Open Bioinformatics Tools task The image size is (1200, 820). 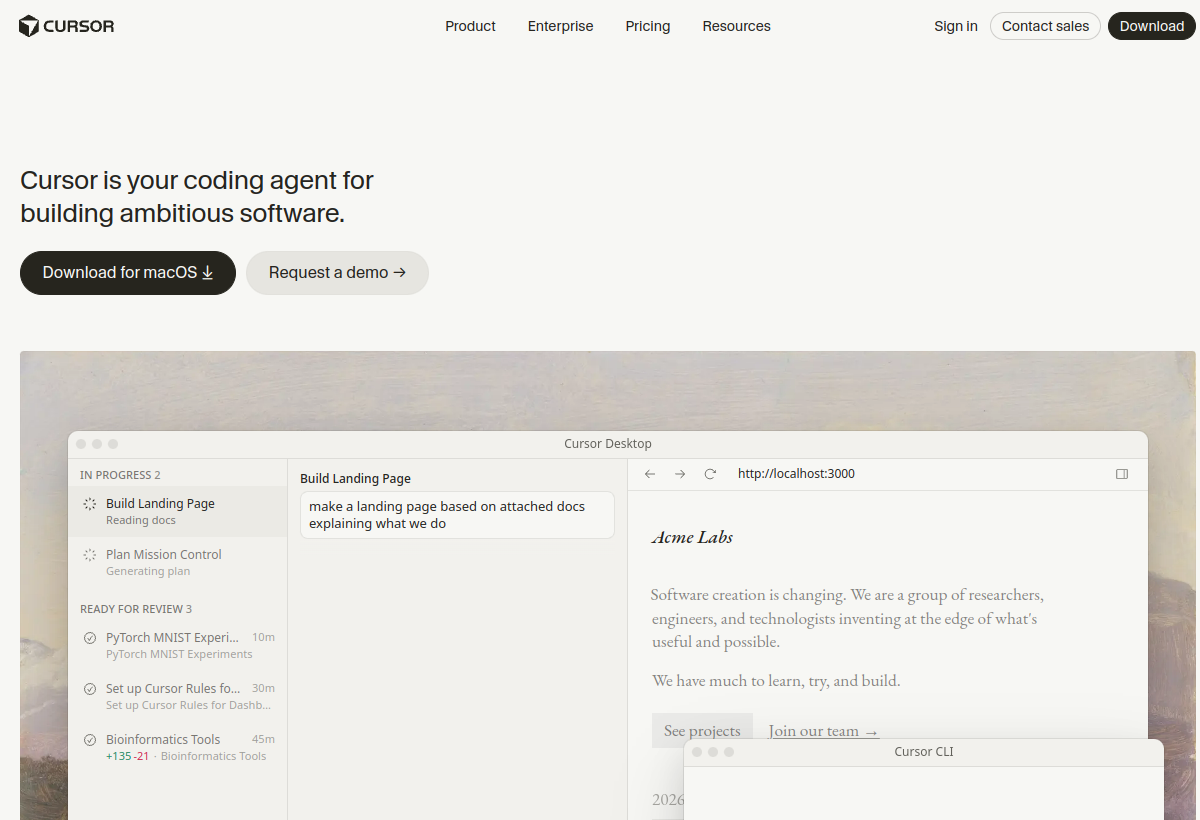click(178, 747)
